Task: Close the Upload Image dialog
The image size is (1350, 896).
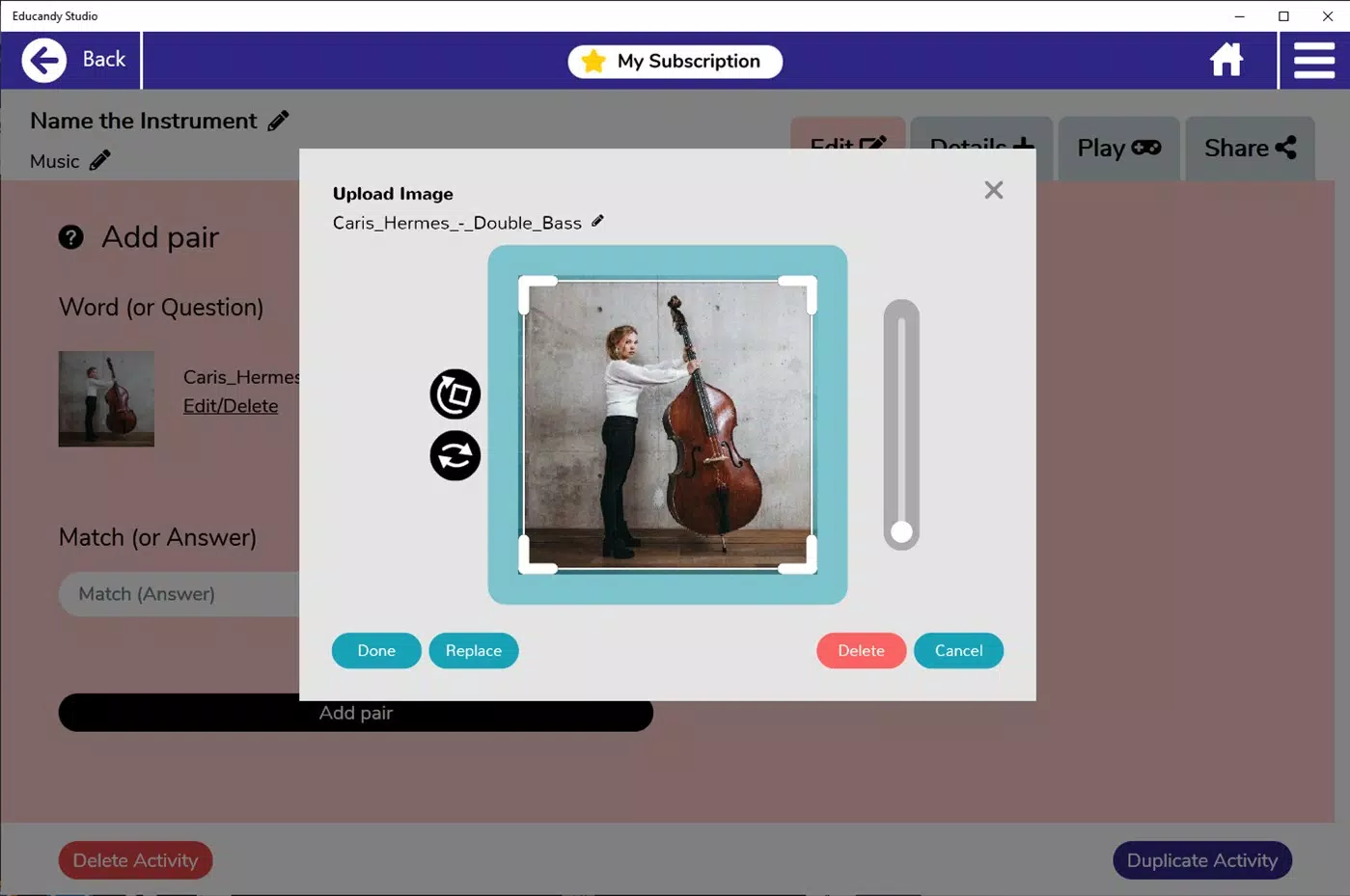Action: coord(993,189)
